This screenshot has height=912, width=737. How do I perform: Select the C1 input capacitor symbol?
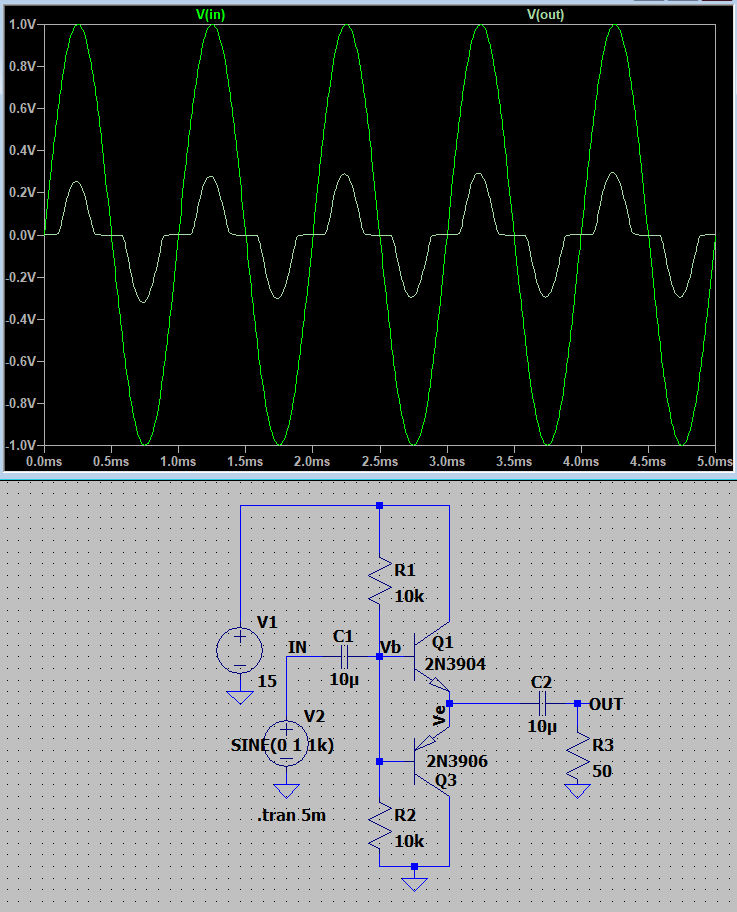344,656
